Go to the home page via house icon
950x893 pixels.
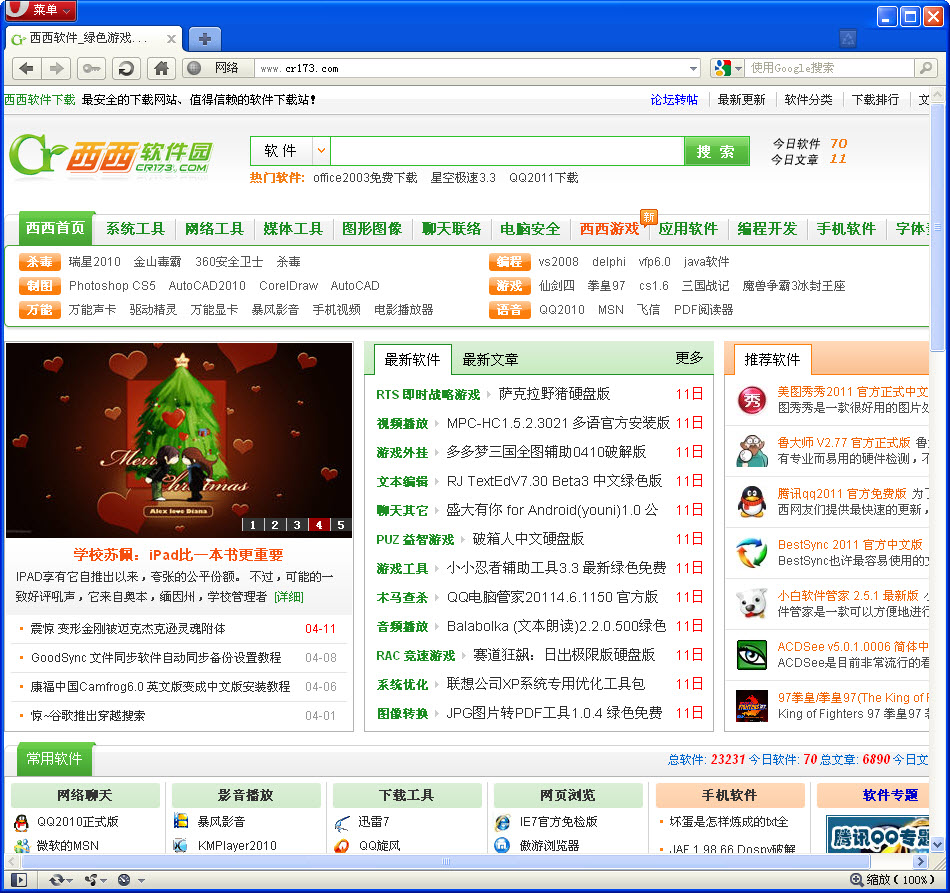click(161, 68)
